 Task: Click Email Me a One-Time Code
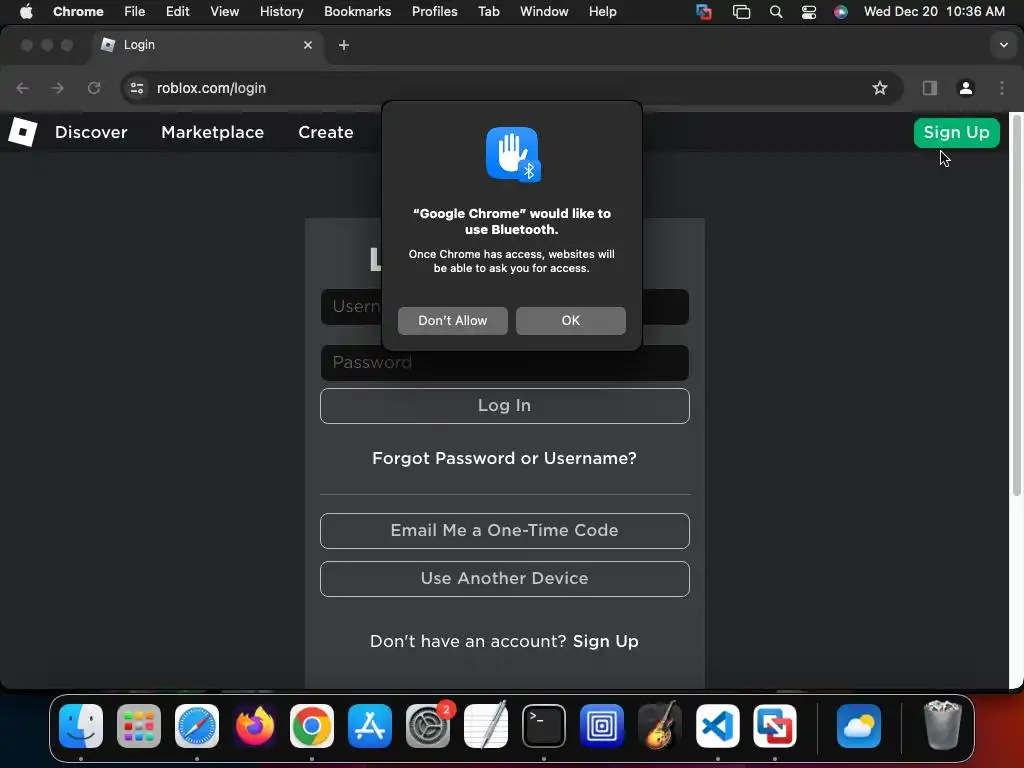[x=504, y=530]
